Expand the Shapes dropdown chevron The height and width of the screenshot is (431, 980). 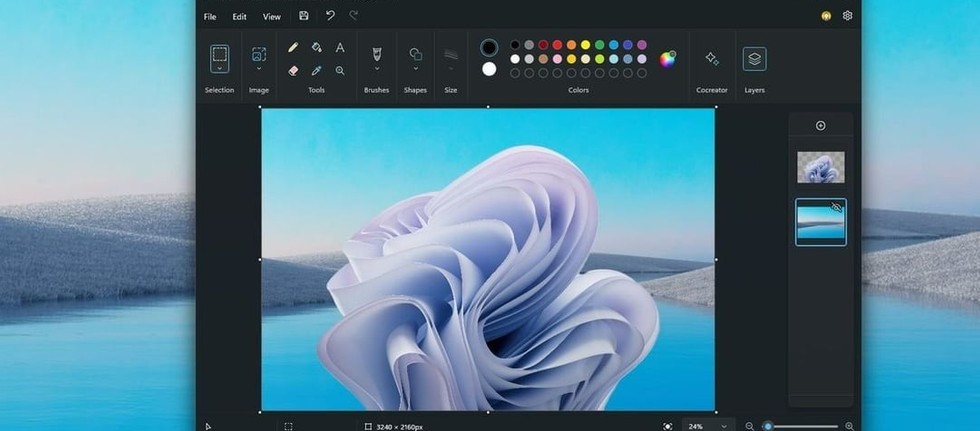click(415, 69)
